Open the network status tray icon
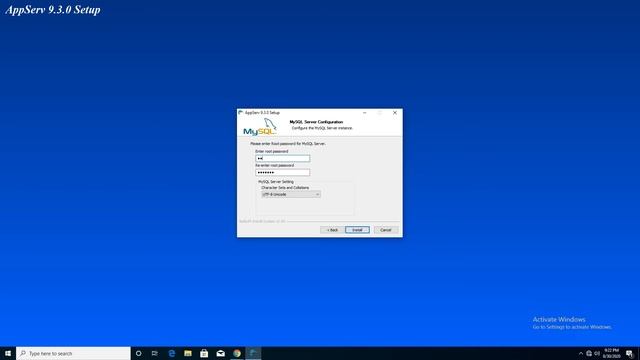The width and height of the screenshot is (640, 360). click(x=589, y=353)
